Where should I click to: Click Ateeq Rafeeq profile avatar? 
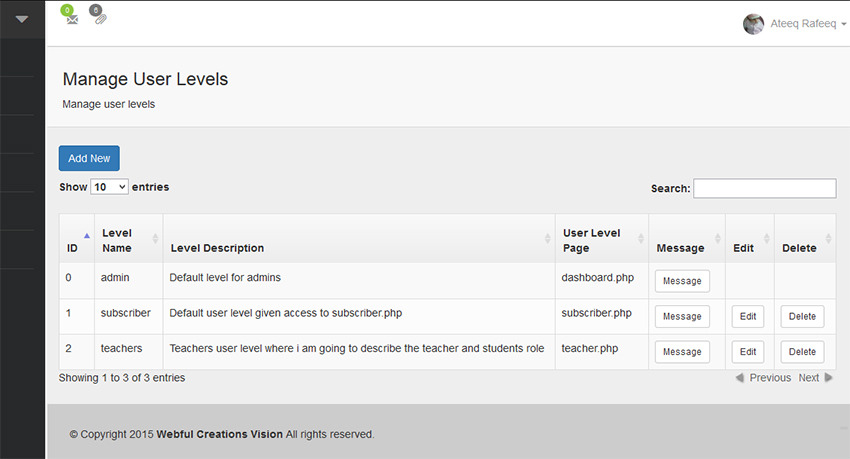click(754, 24)
